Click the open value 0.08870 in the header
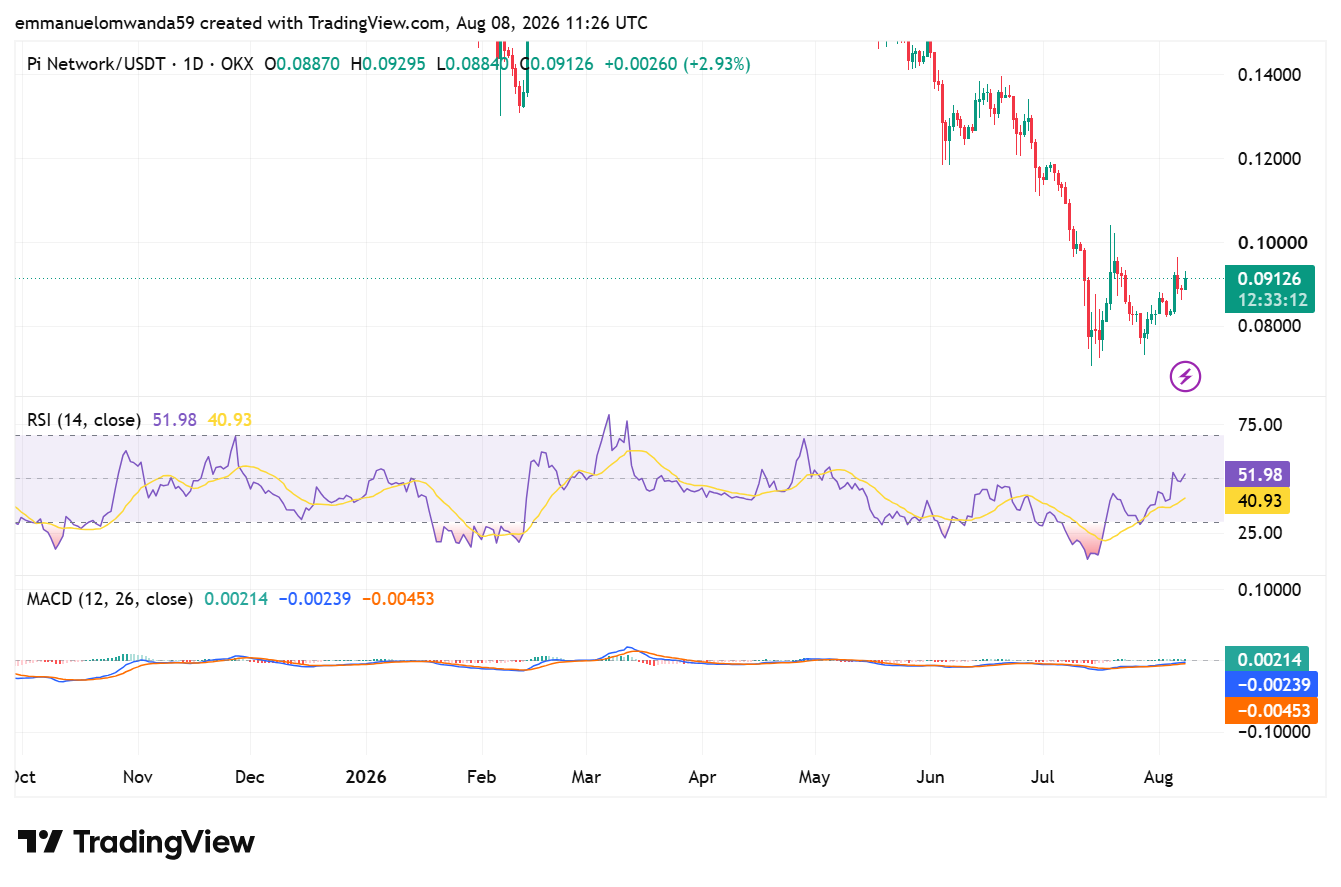Viewport: 1341px width, 887px height. [309, 64]
